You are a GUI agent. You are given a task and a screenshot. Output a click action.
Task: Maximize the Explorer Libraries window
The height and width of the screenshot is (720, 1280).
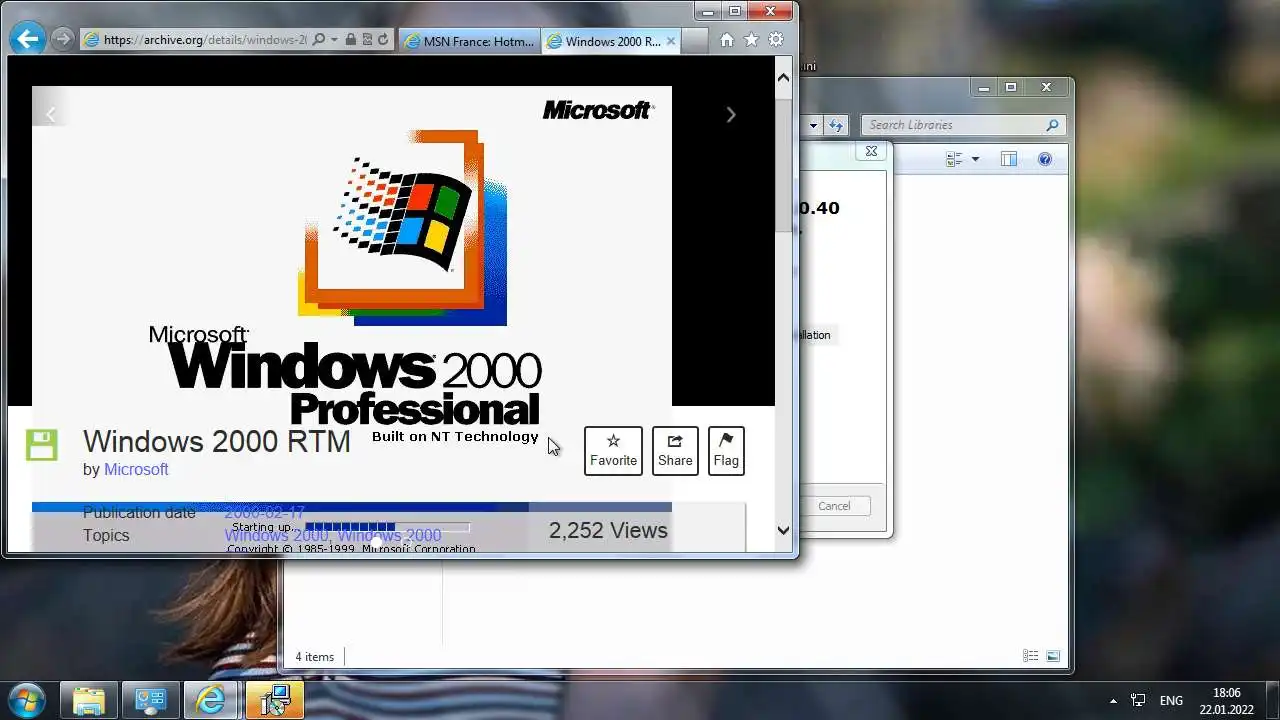coord(1011,88)
